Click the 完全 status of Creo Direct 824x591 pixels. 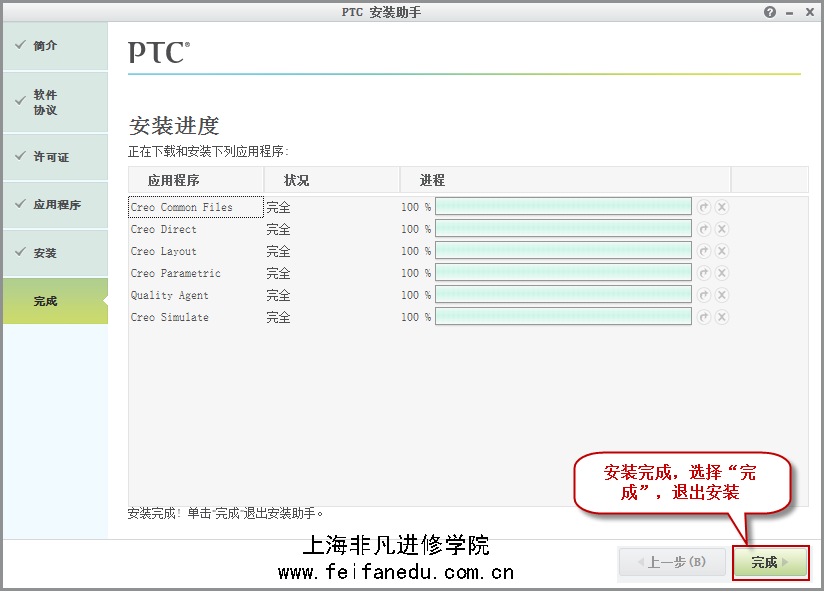[278, 230]
